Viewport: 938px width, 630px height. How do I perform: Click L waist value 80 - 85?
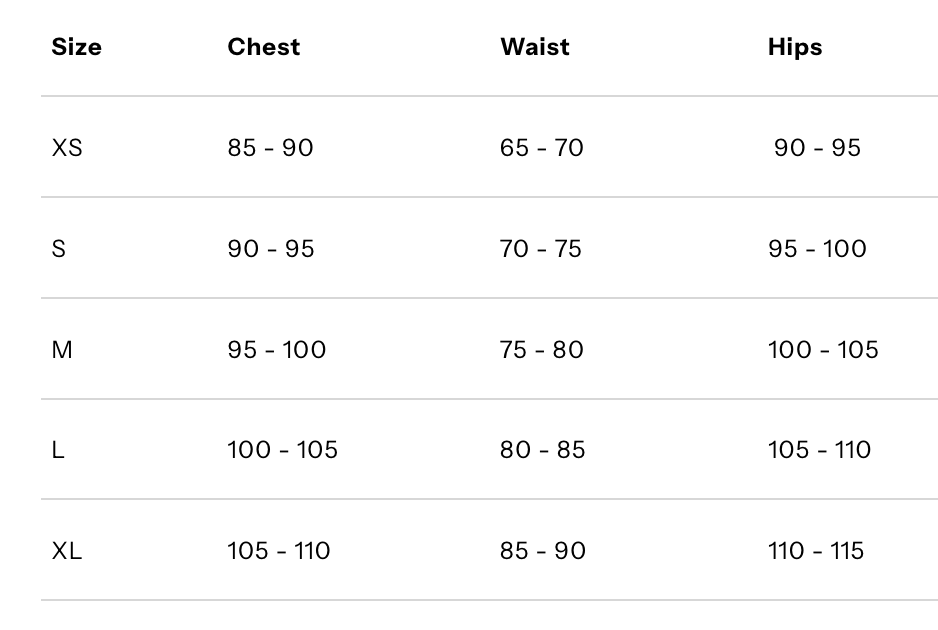[542, 450]
